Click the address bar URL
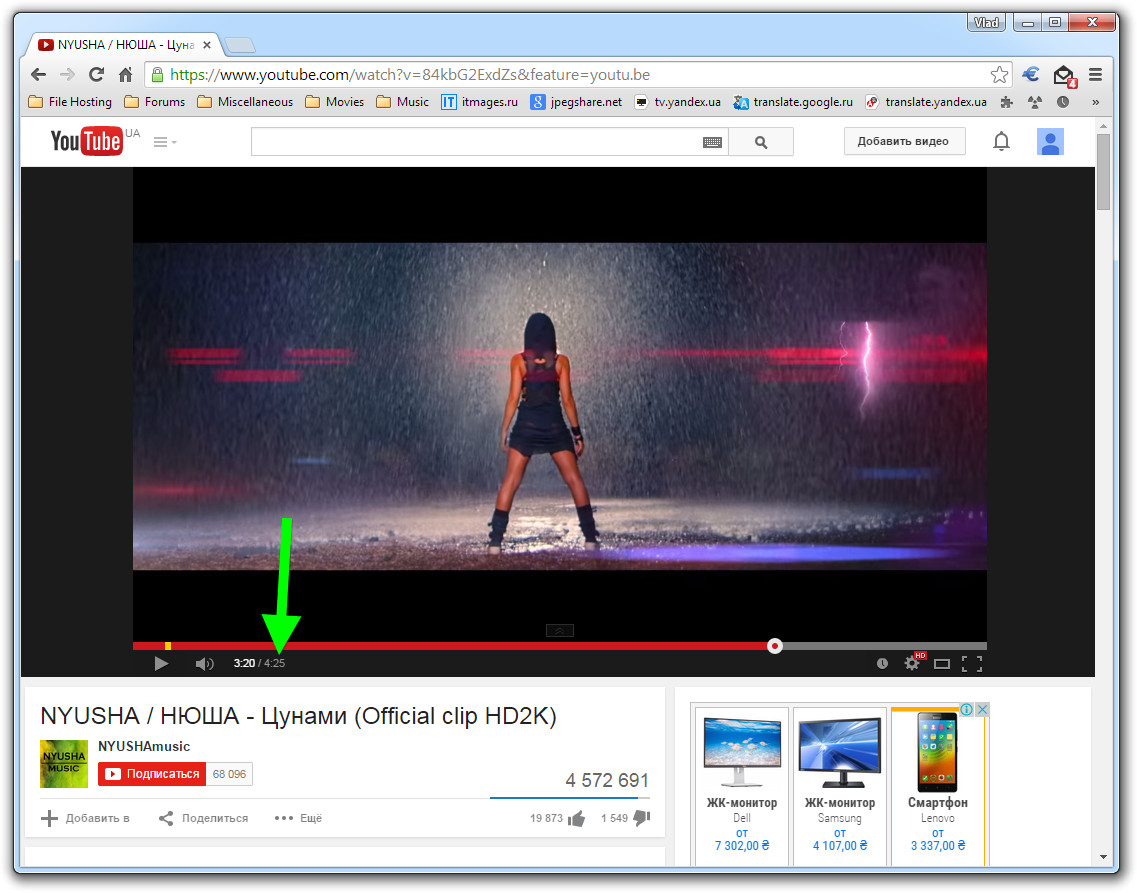Screen dimensions: 1137x893 click(x=410, y=75)
